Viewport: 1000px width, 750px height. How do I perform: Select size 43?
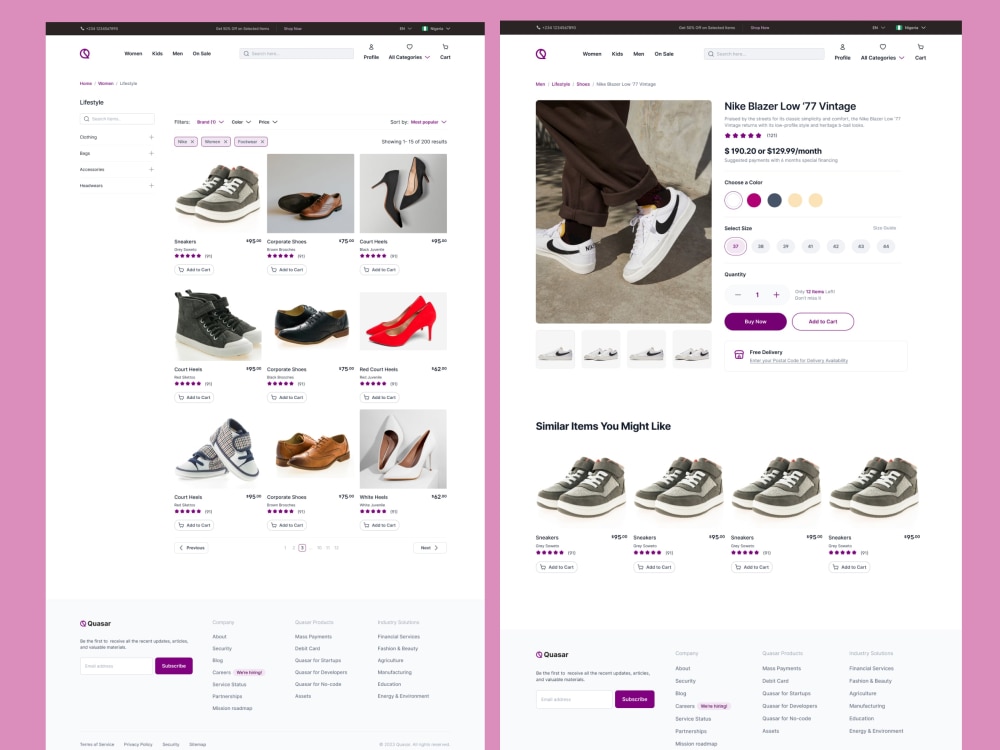coord(861,246)
